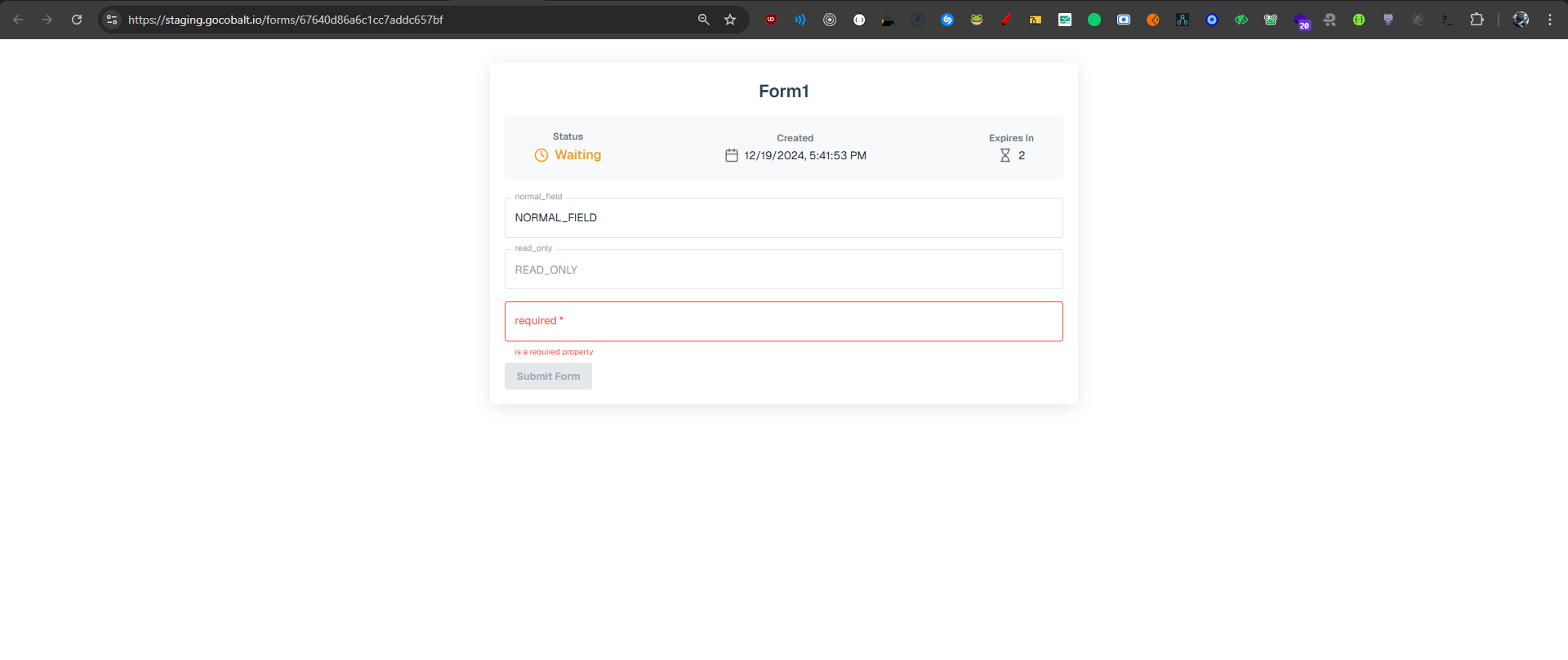Open the Extensions puzzle-piece menu
This screenshot has width=1568, height=660.
(x=1477, y=20)
